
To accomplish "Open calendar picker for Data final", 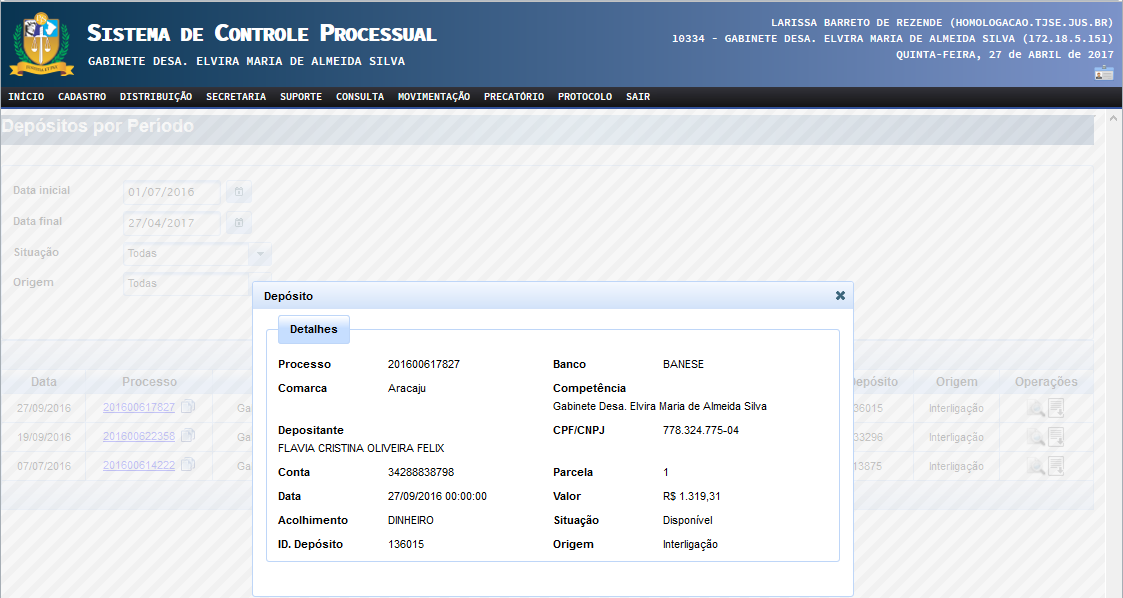I will [239, 223].
